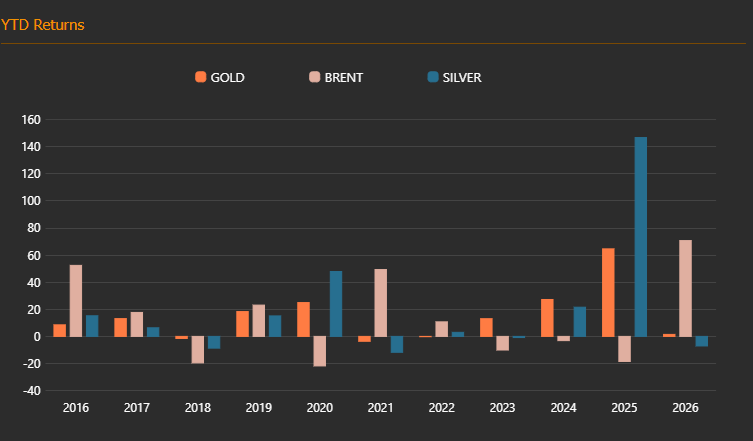This screenshot has height=441, width=753.
Task: Click the 2020 x-axis label
Action: tap(320, 408)
